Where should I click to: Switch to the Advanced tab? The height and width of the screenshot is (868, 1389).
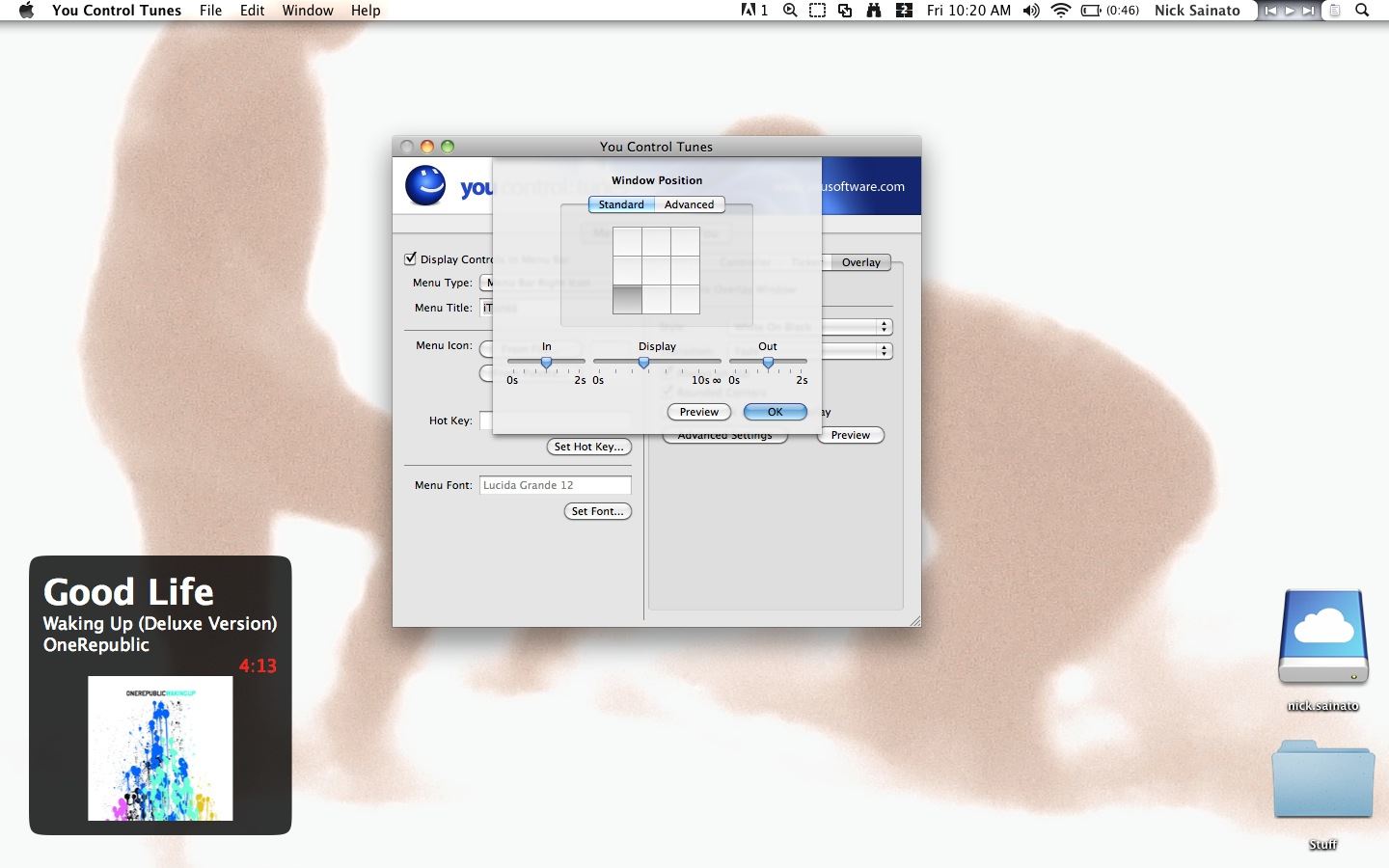tap(689, 204)
